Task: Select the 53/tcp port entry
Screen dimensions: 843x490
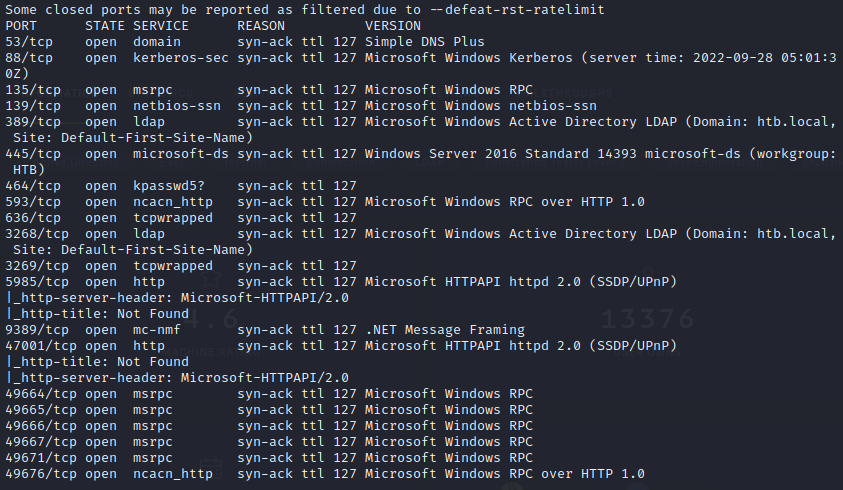Action: tap(29, 42)
